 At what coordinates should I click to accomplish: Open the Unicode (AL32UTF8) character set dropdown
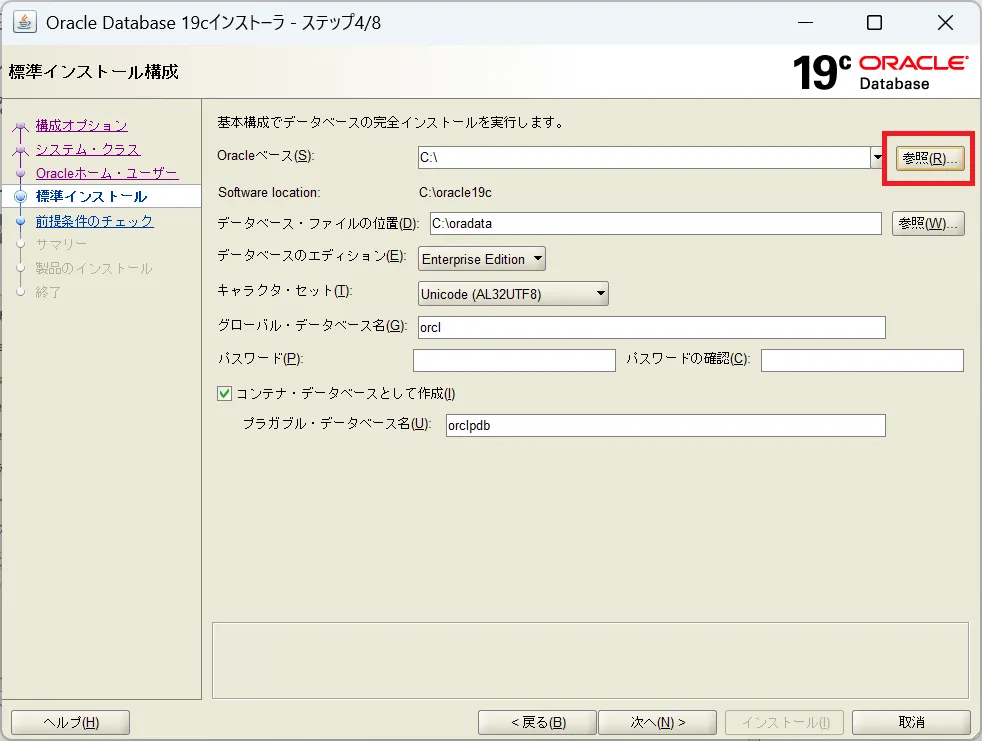pyautogui.click(x=513, y=294)
